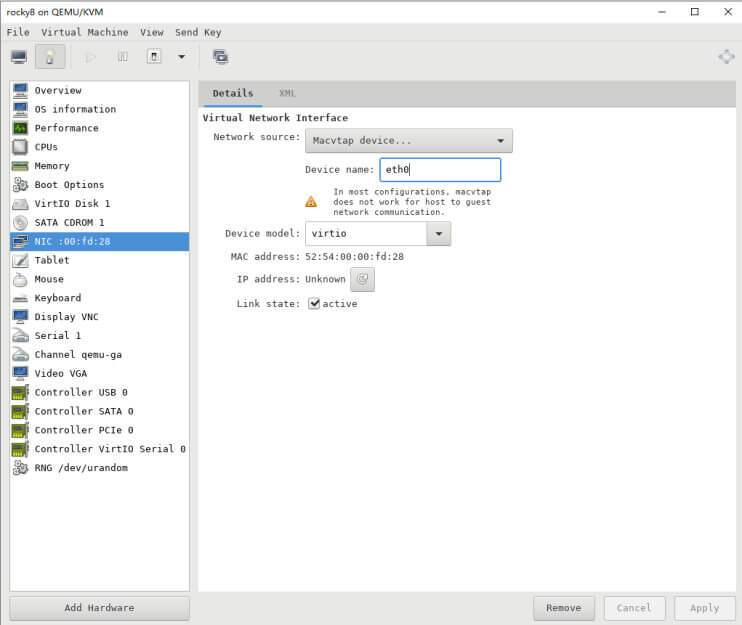Select Channel qemu-ga icon
742x625 pixels.
20,354
